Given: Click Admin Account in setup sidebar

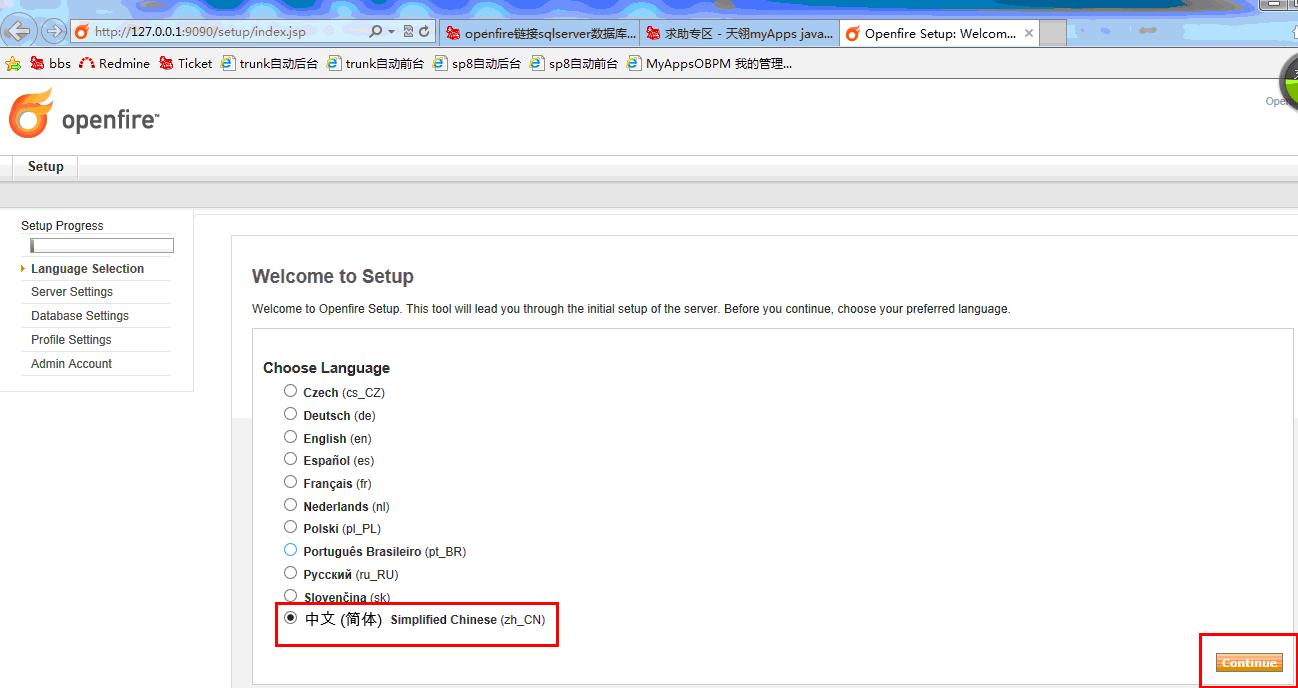Looking at the screenshot, I should pyautogui.click(x=71, y=364).
